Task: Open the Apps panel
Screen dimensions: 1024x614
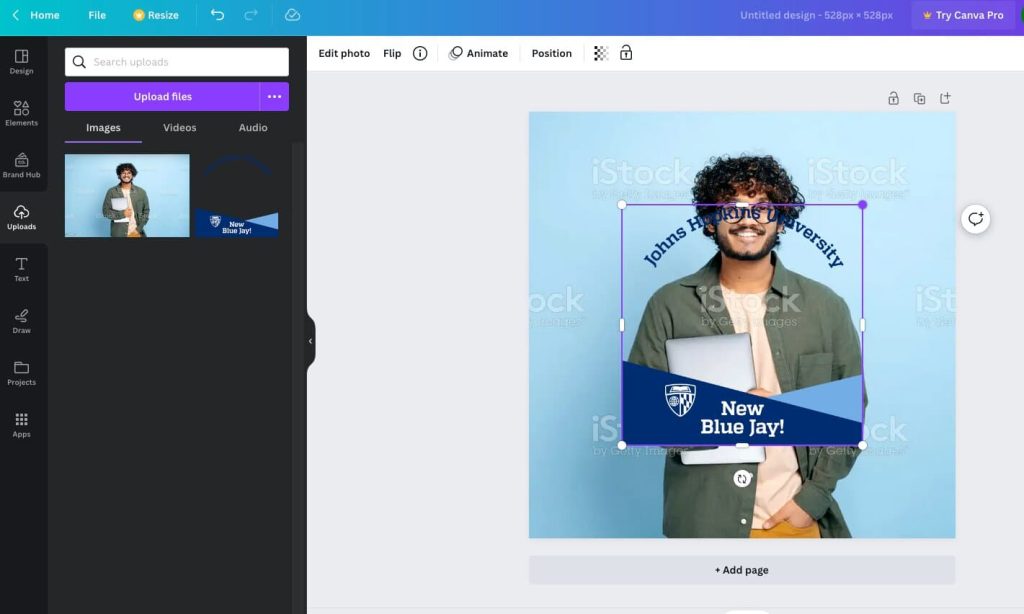Action: click(22, 425)
